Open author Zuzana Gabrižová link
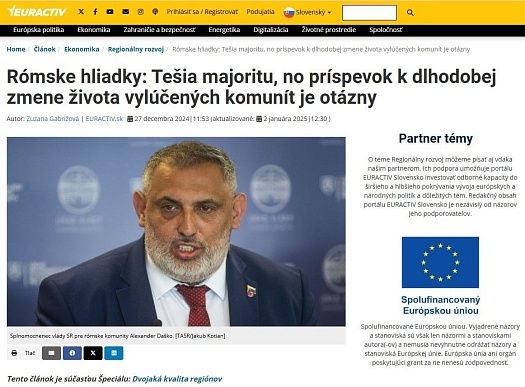Viewport: 525px width, 387px height. pyautogui.click(x=53, y=119)
